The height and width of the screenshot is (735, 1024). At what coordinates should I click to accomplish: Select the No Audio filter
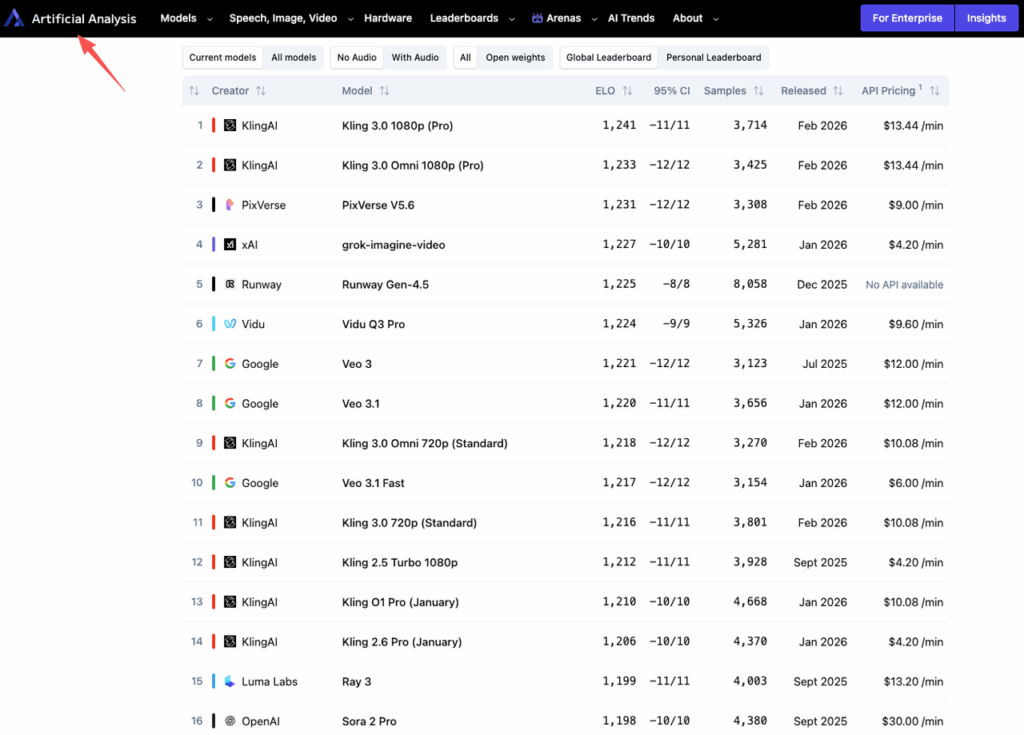click(357, 57)
